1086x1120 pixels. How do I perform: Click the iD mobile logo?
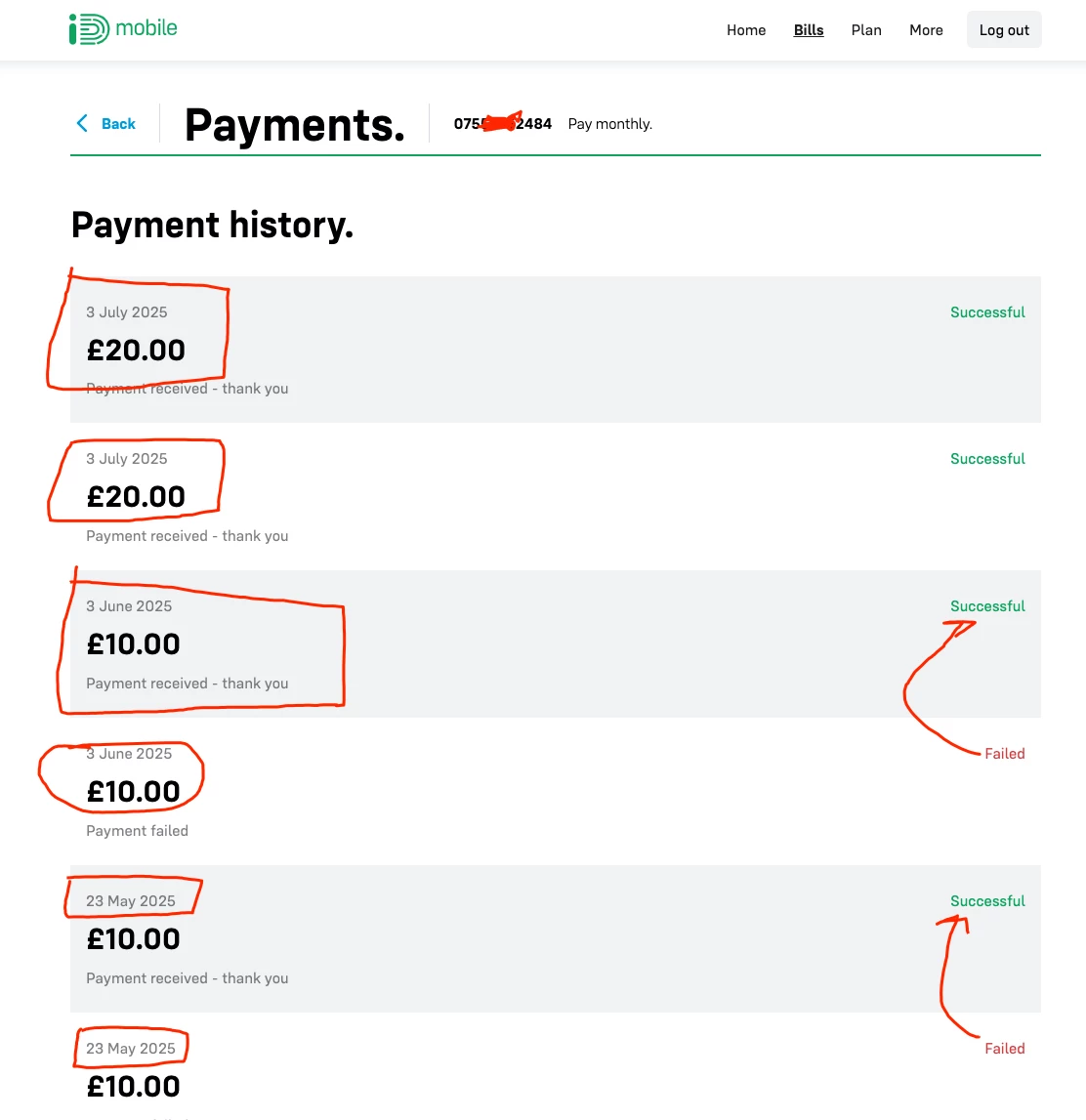(x=123, y=29)
